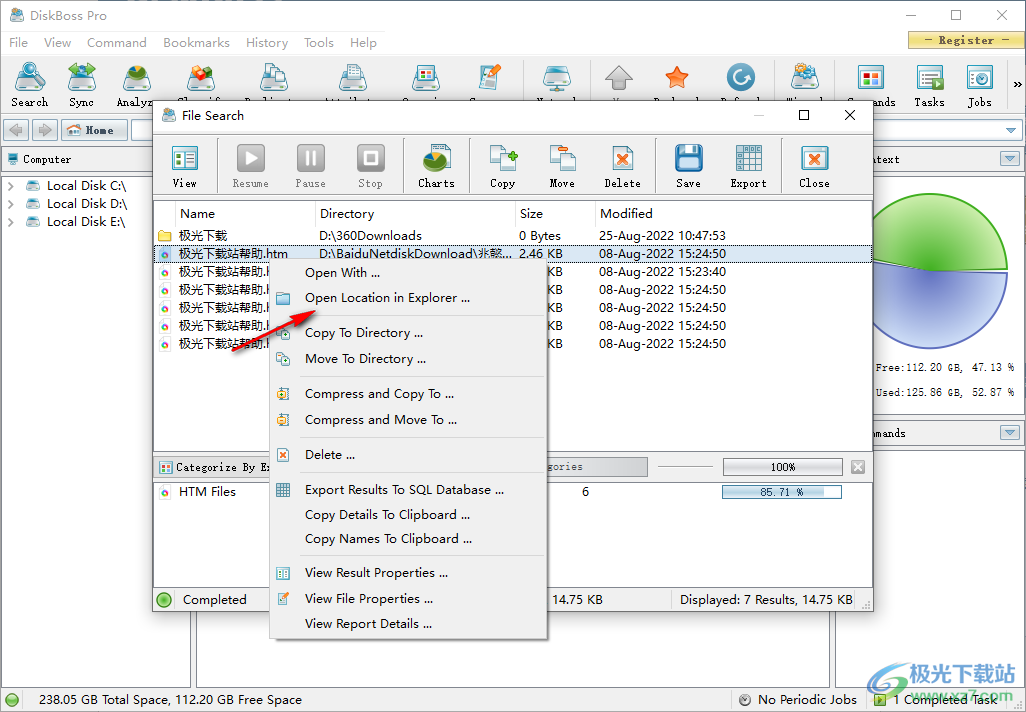Click the 100% filter progress bar
This screenshot has height=712, width=1026.
tap(783, 467)
